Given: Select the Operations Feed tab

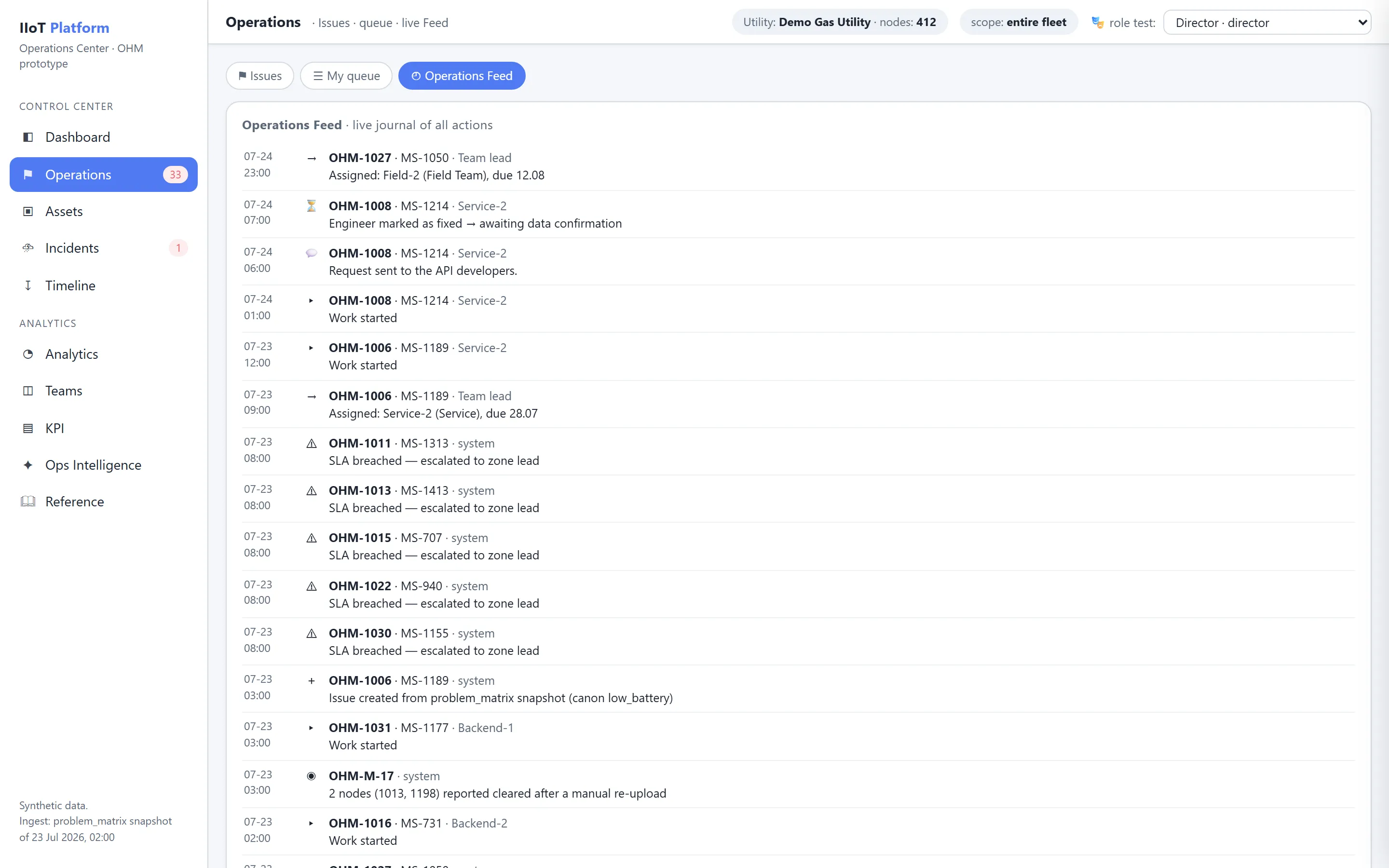Looking at the screenshot, I should pyautogui.click(x=462, y=76).
